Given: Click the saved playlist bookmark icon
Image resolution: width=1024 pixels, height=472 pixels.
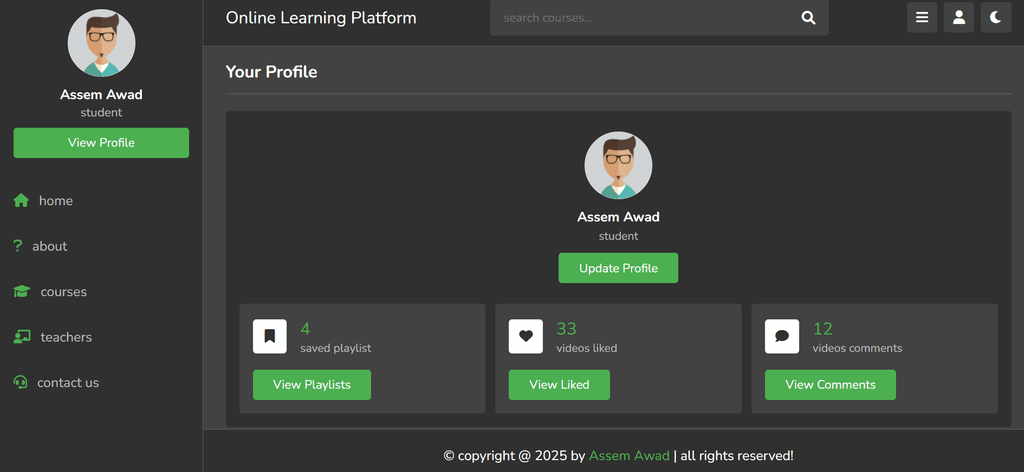Looking at the screenshot, I should 270,336.
